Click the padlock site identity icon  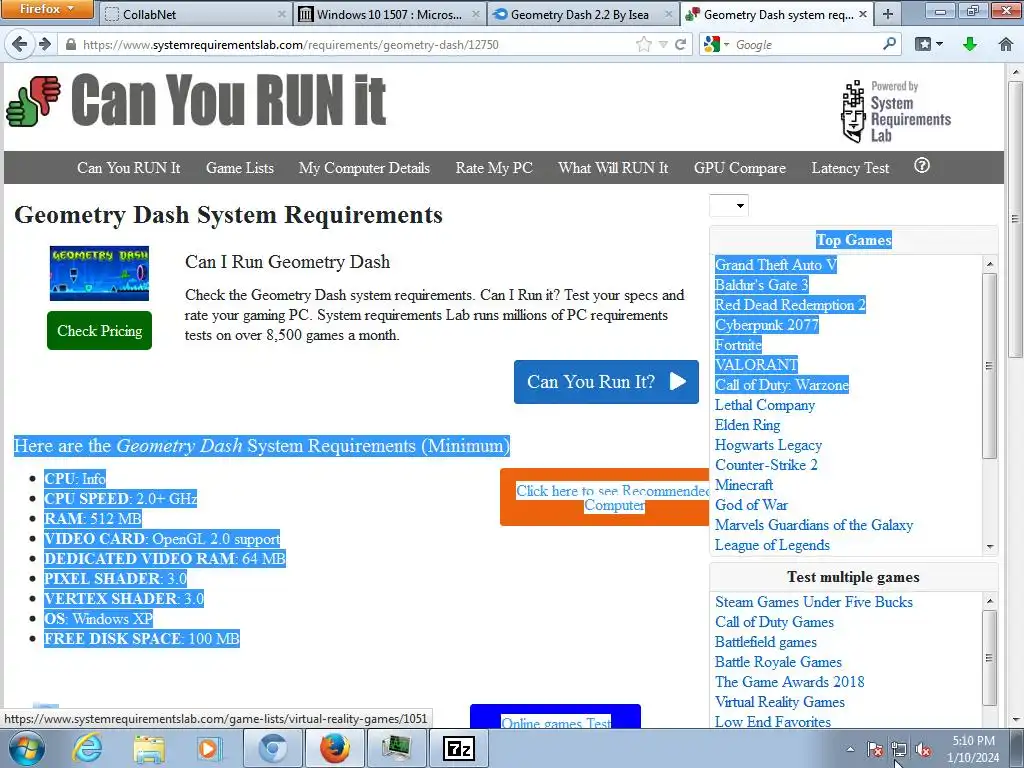pos(71,44)
